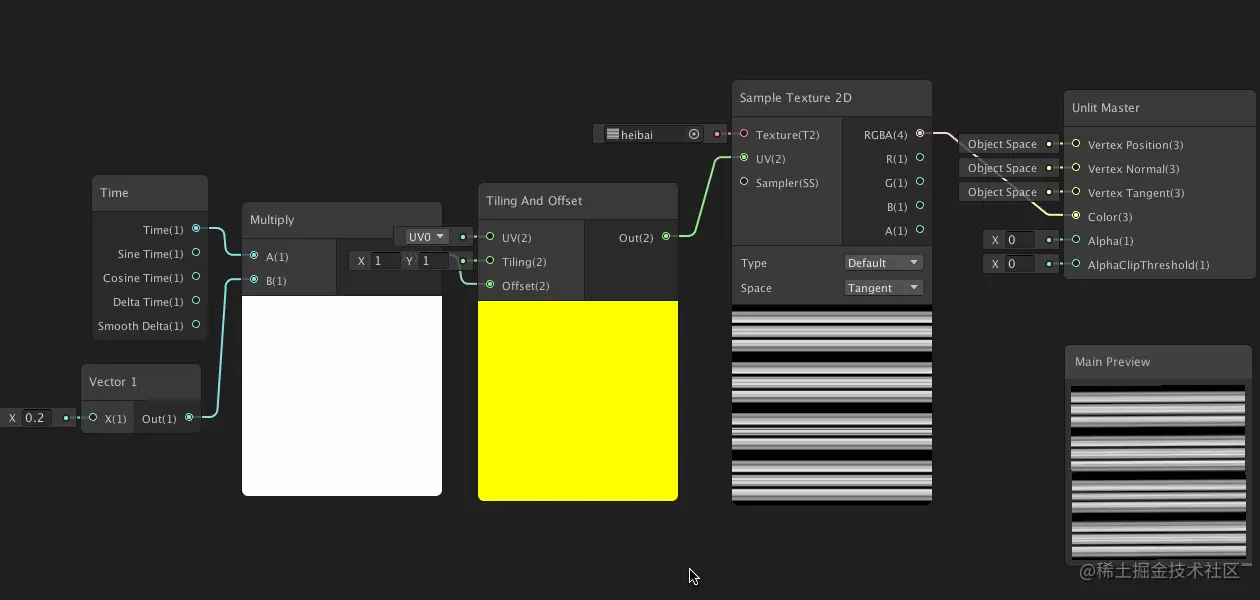Image resolution: width=1260 pixels, height=600 pixels.
Task: Click the Tiling Y value field
Action: coord(433,261)
